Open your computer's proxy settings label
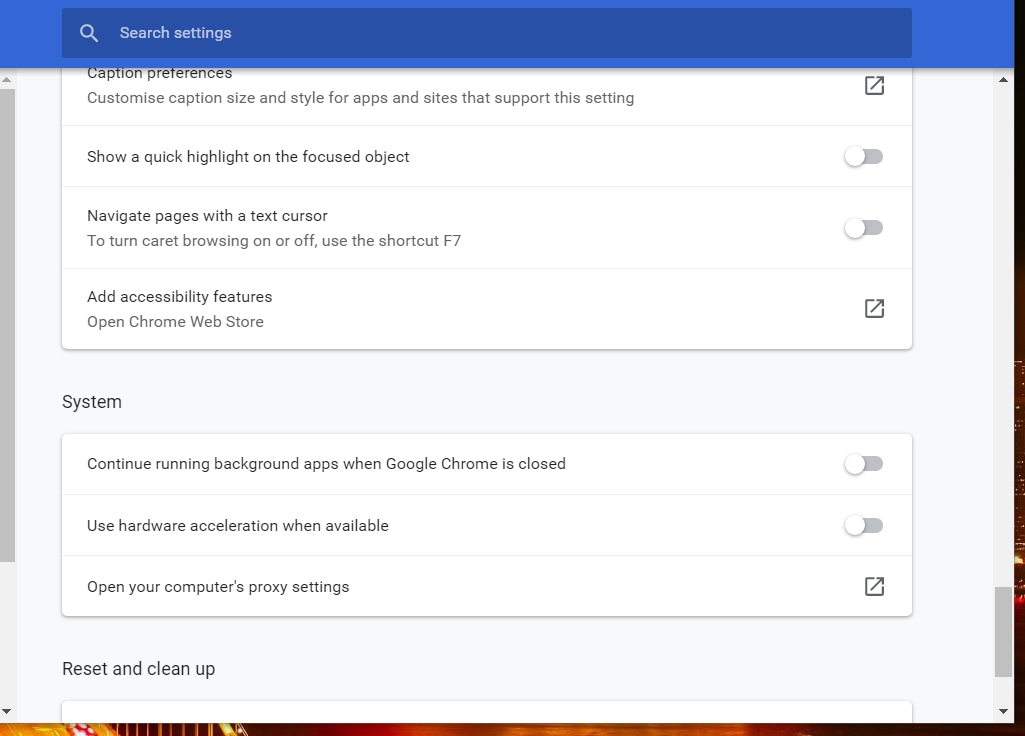The width and height of the screenshot is (1025, 736). tap(218, 587)
